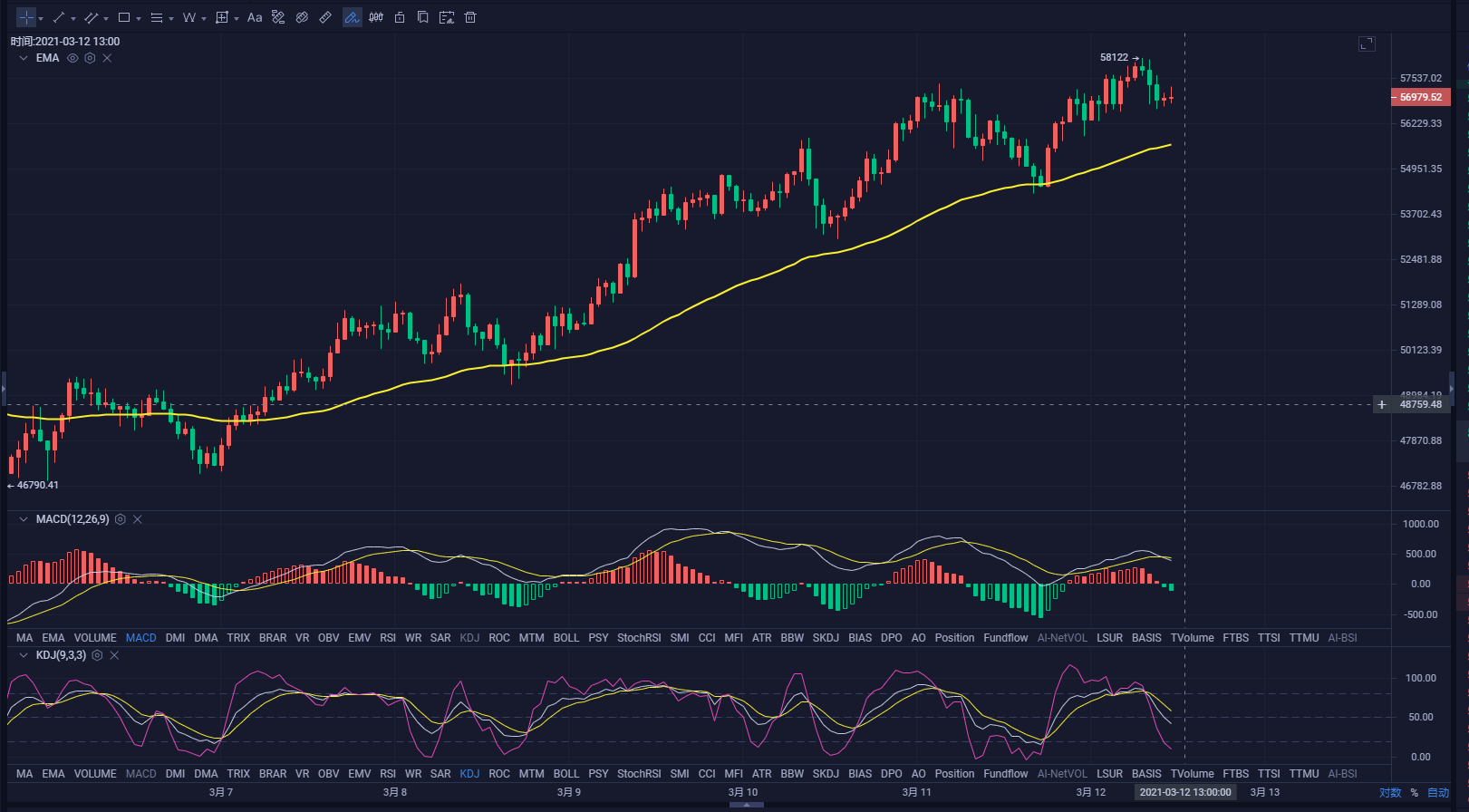
Task: Switch first sub-panel to RSI indicator
Action: pos(388,638)
